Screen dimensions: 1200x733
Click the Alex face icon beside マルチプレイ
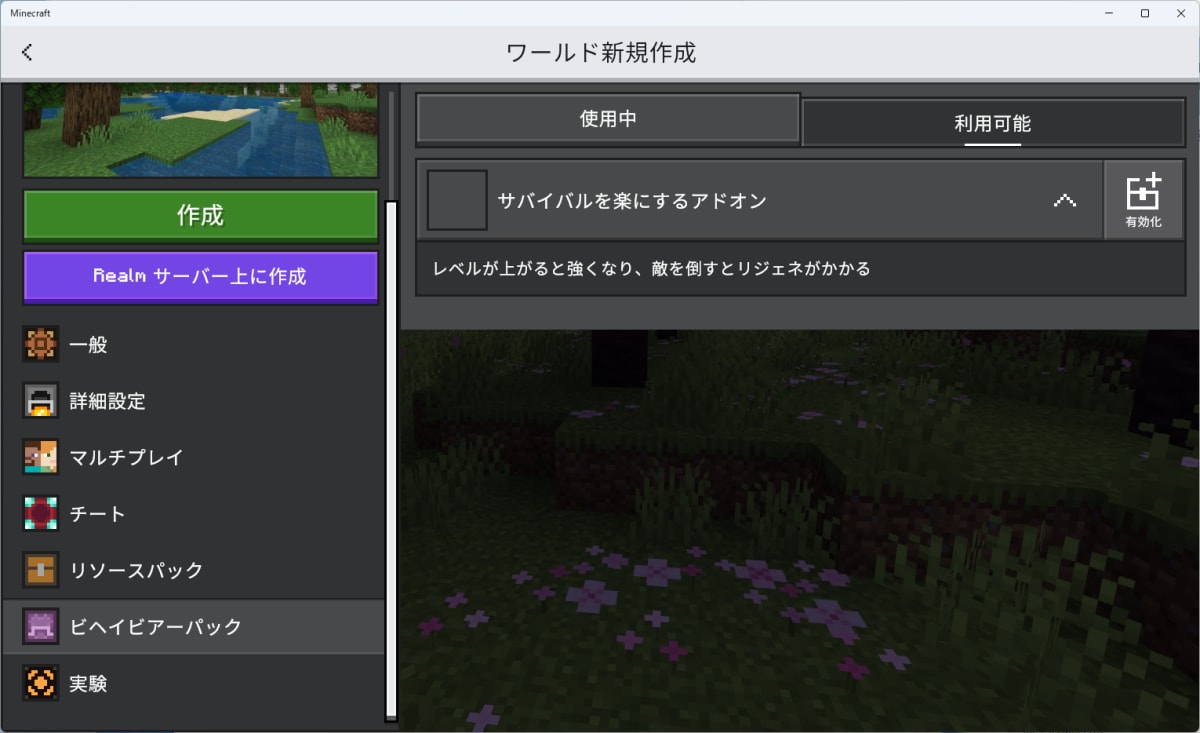coord(41,458)
